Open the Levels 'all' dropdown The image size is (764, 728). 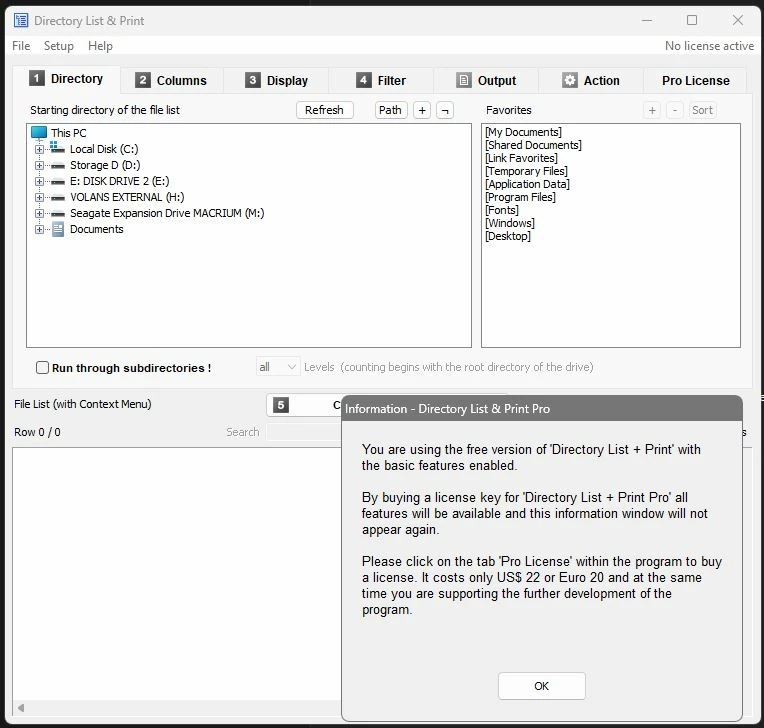278,367
